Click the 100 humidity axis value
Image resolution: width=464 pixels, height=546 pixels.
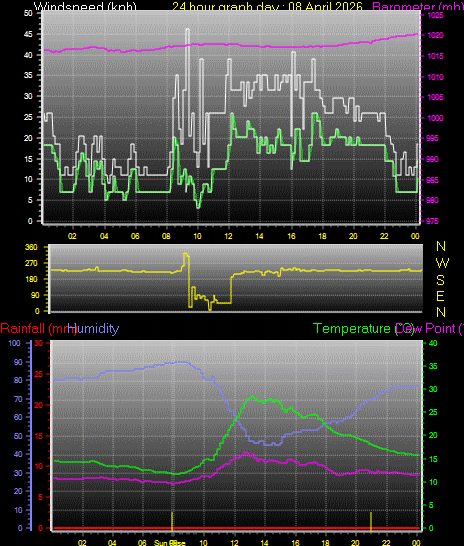[x=14, y=343]
